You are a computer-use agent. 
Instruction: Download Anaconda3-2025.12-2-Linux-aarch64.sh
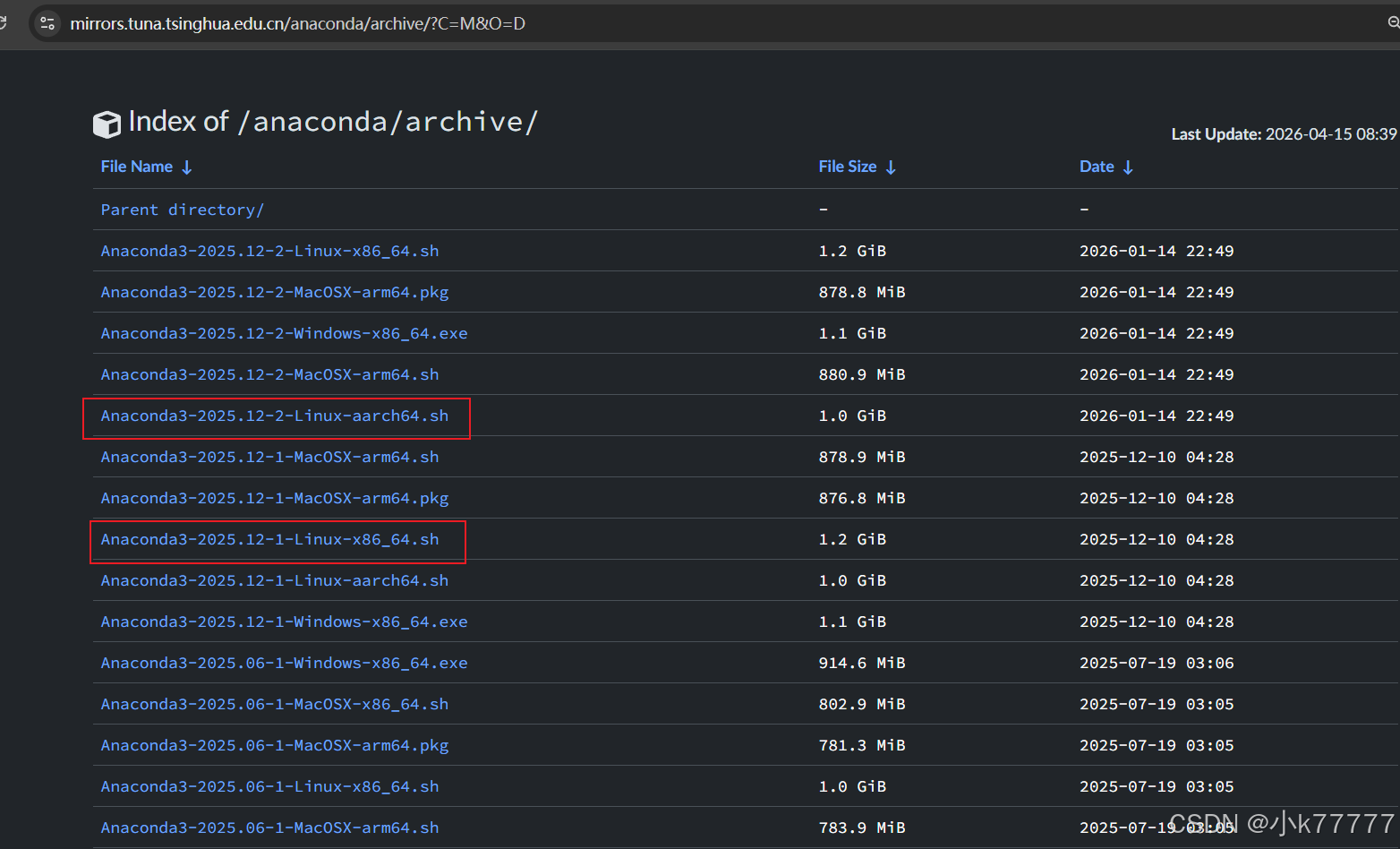coord(275,416)
